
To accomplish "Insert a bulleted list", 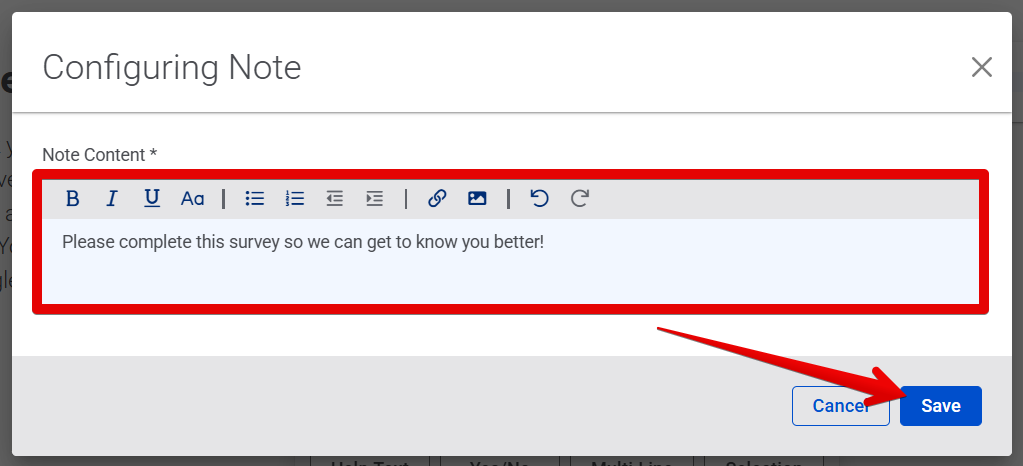I will (255, 199).
